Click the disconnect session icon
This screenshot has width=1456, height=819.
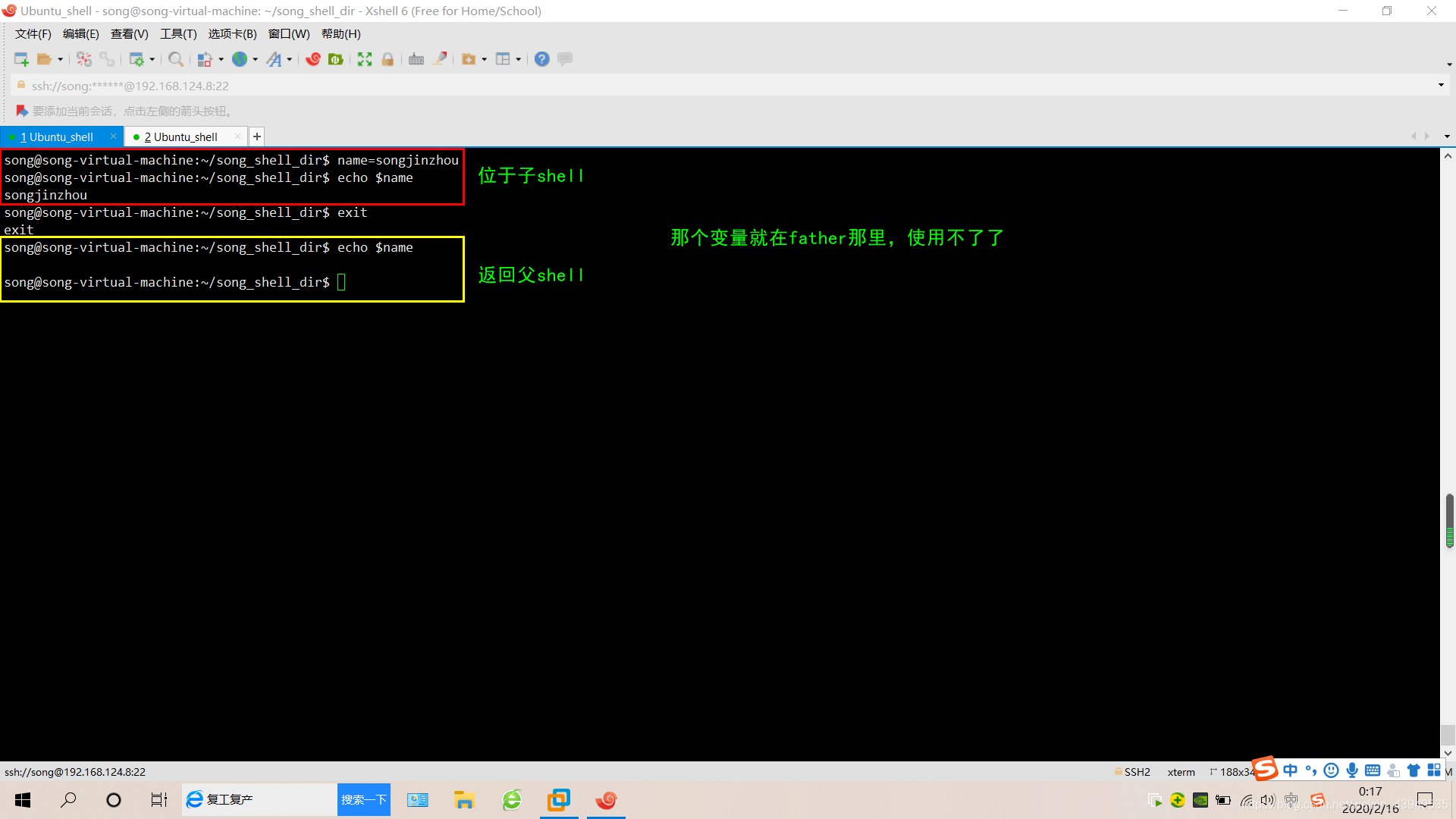[84, 59]
